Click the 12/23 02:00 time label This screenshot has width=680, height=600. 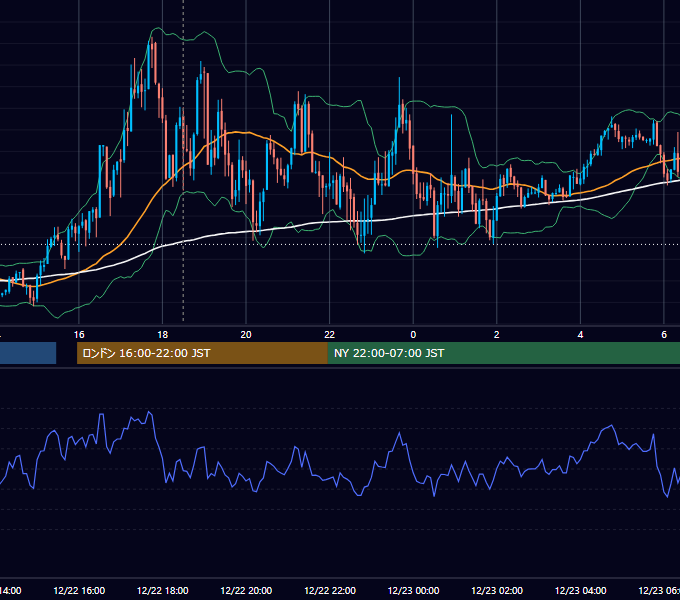click(497, 590)
